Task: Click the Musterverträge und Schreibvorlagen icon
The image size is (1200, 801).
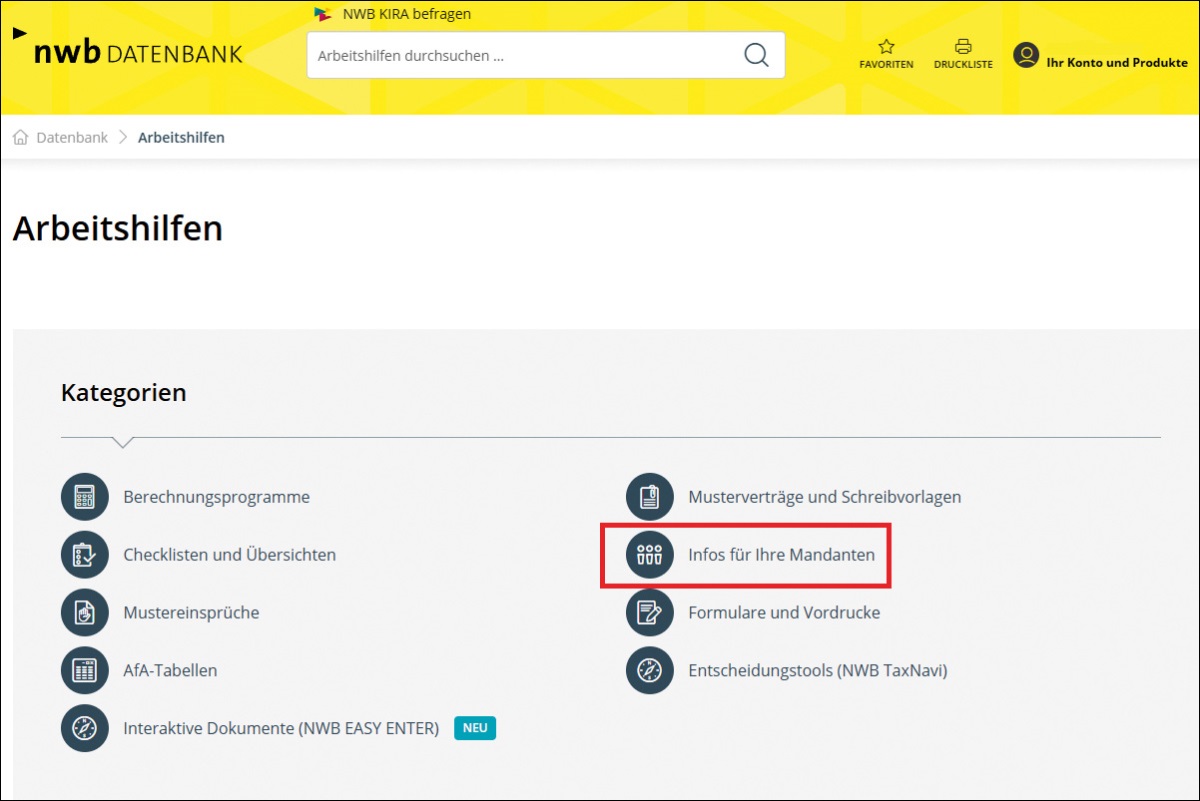Action: pyautogui.click(x=650, y=497)
